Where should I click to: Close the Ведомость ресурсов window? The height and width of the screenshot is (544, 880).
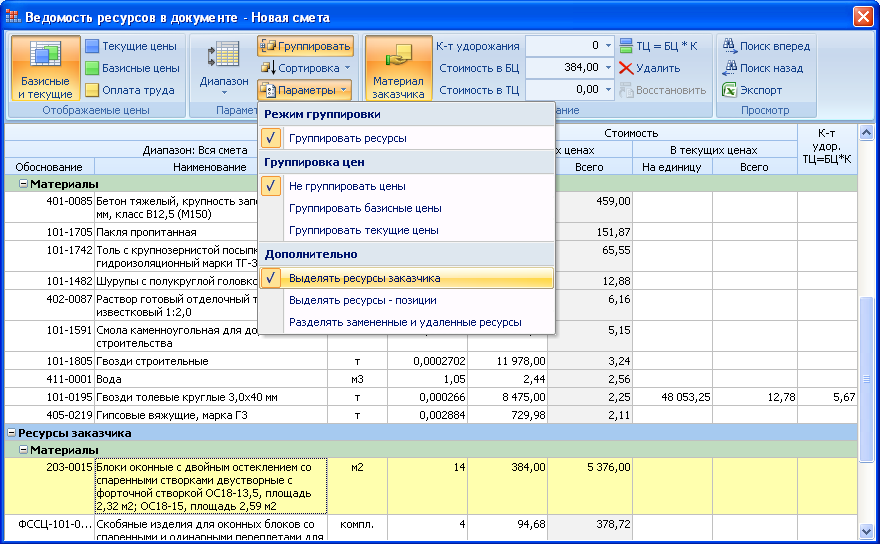pos(863,16)
